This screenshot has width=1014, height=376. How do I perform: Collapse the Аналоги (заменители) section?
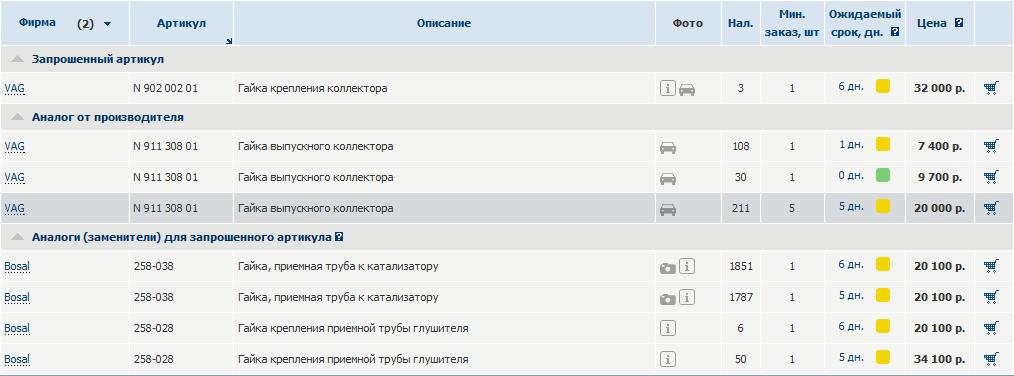click(x=17, y=237)
